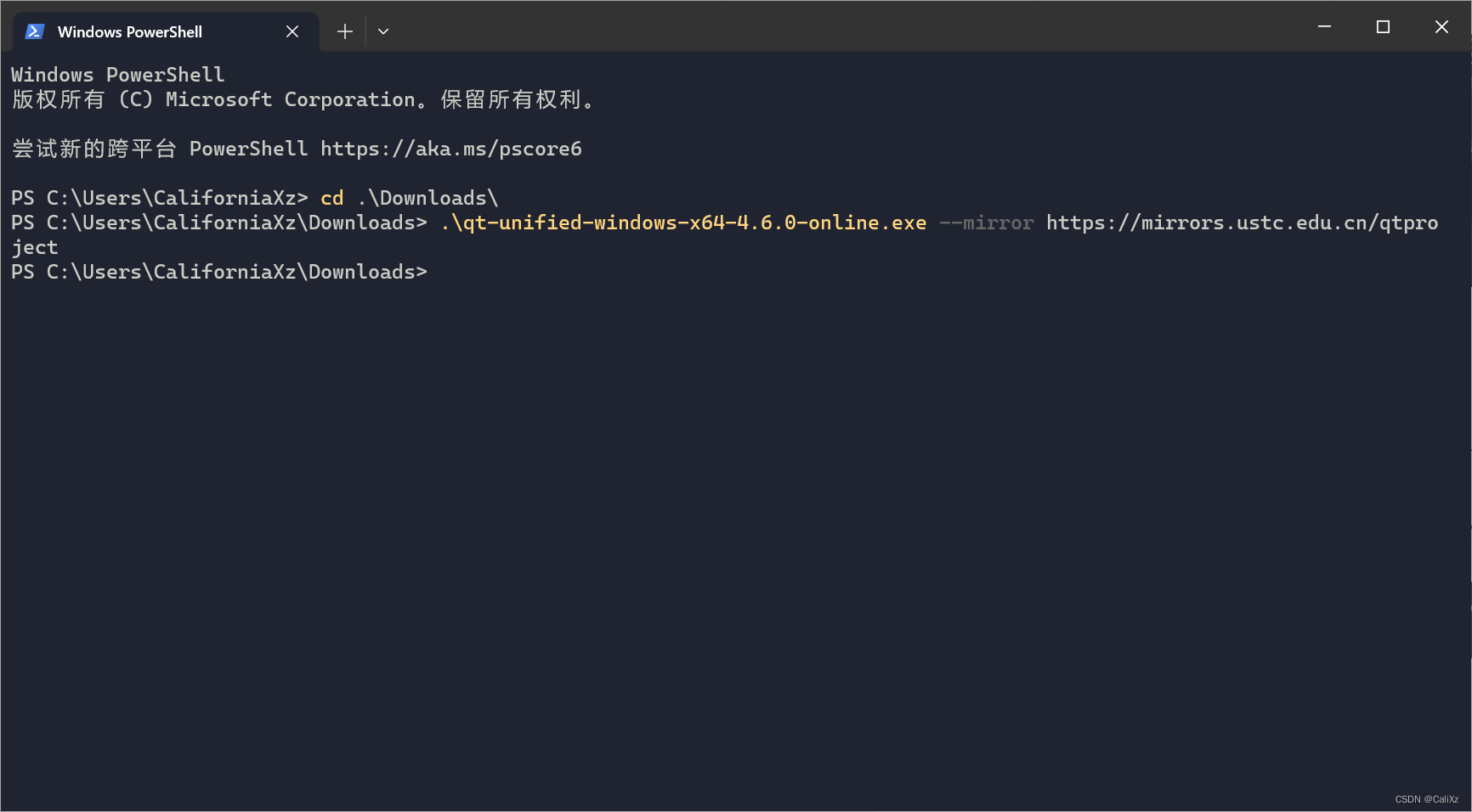The height and width of the screenshot is (812, 1472).
Task: Expand the new-tab profile dropdown chevron
Action: click(383, 31)
